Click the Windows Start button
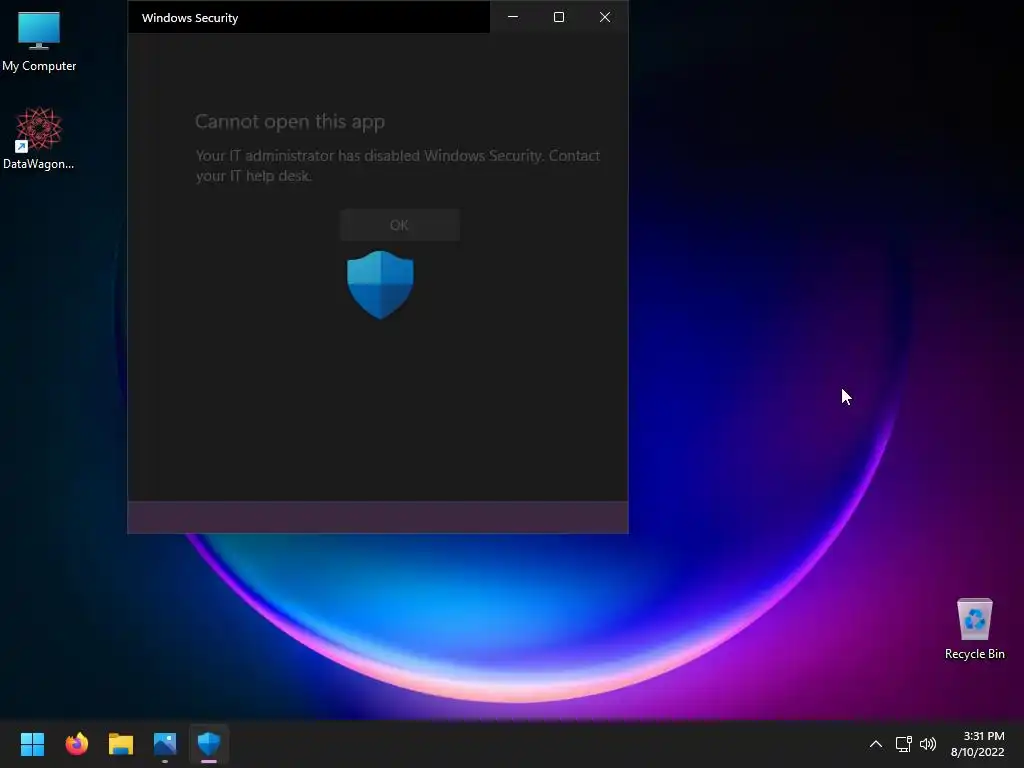The image size is (1024, 768). (x=32, y=744)
